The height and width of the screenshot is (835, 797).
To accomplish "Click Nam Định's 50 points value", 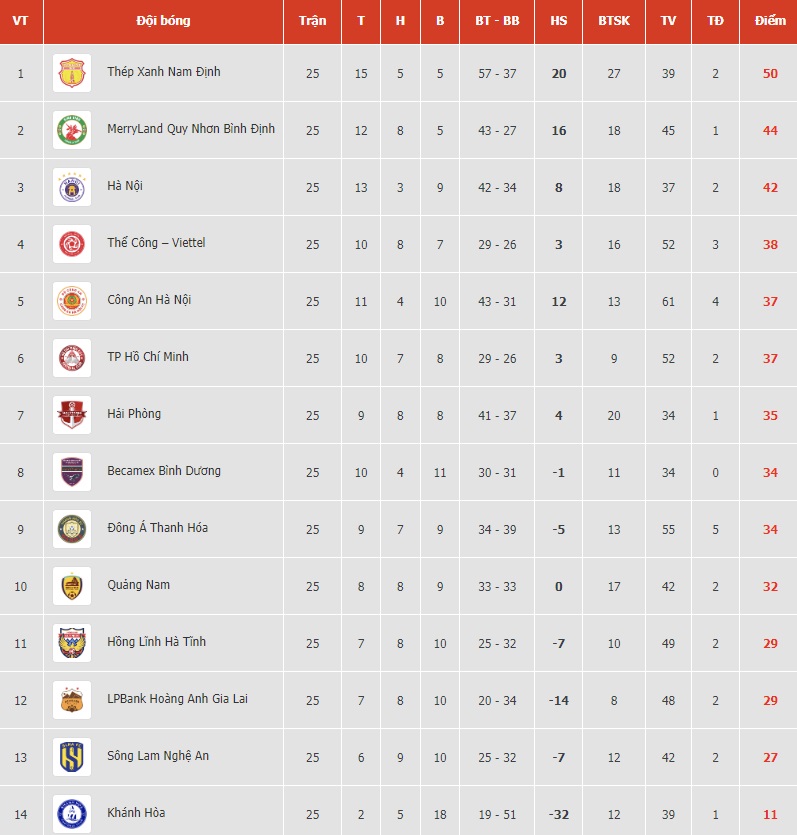I will point(770,73).
